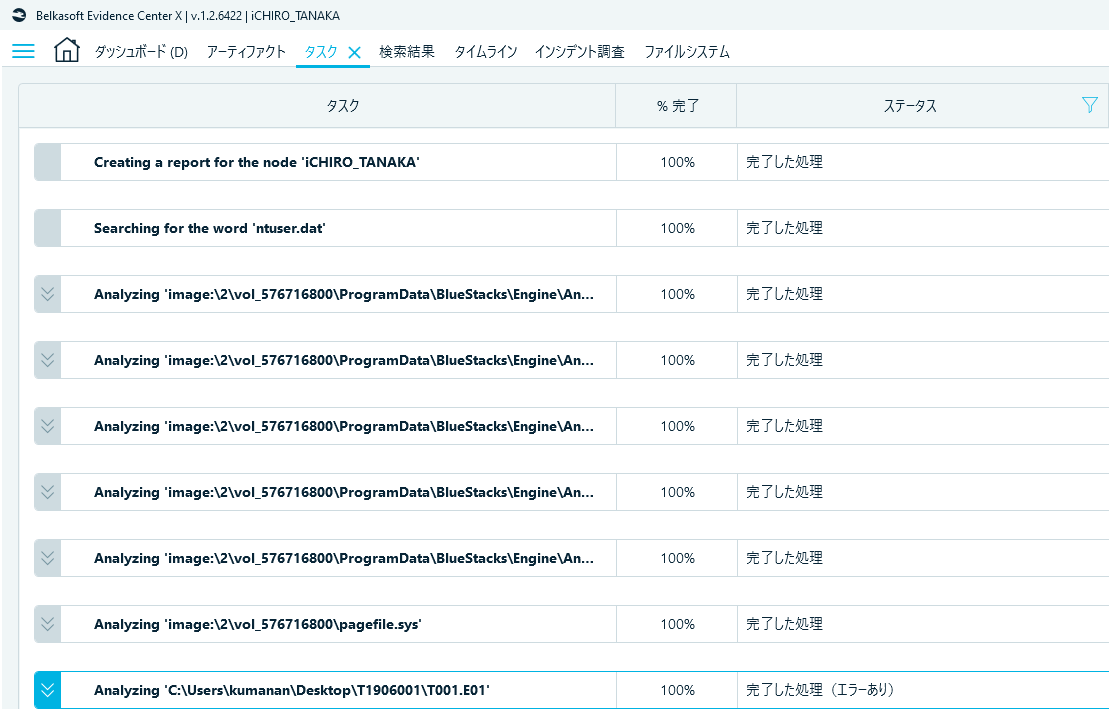
Task: Expand the pagefile.sys analyzing task
Action: coord(47,624)
